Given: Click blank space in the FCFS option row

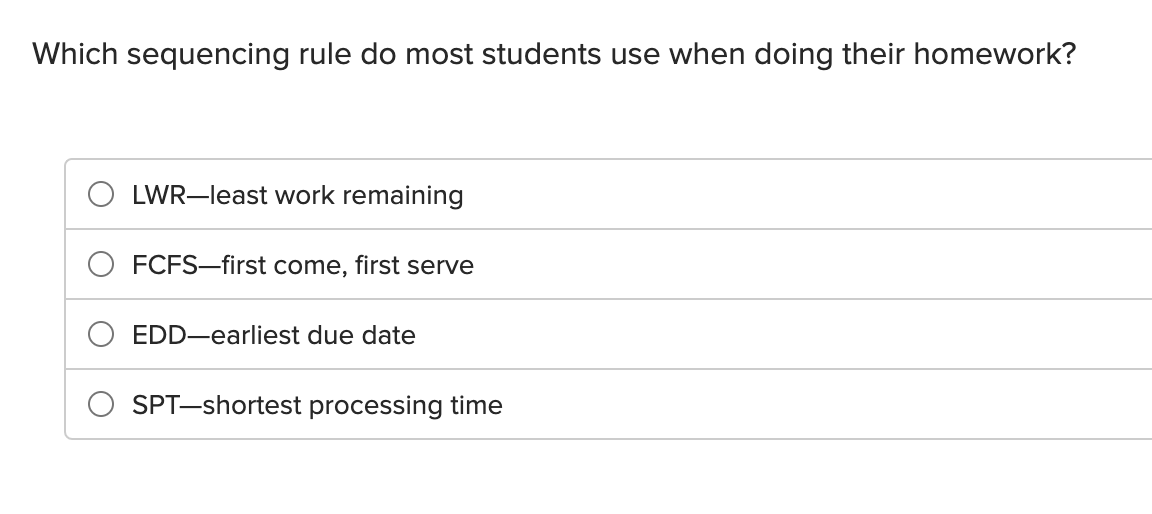Looking at the screenshot, I should (800, 265).
